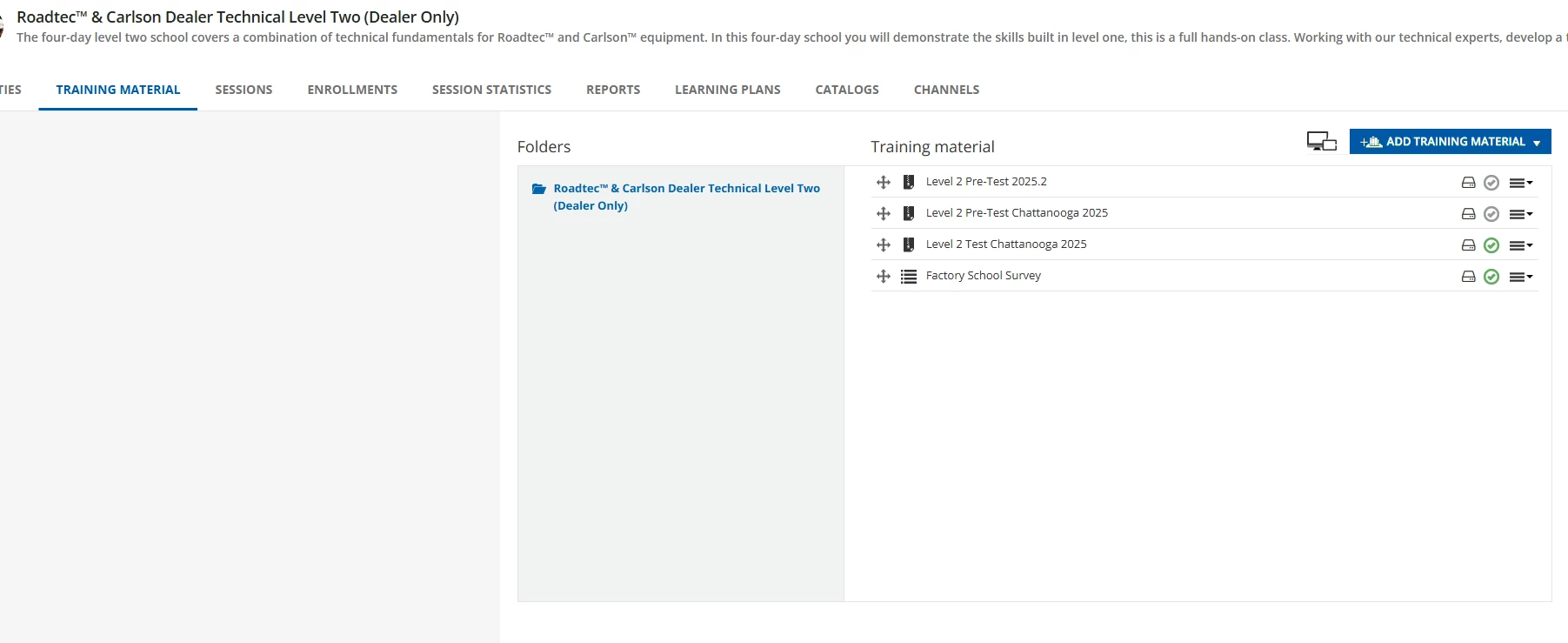This screenshot has height=643, width=1568.
Task: Click the storage icon on Level 2 Pre-Test Chattanooga 2025
Action: (1468, 214)
